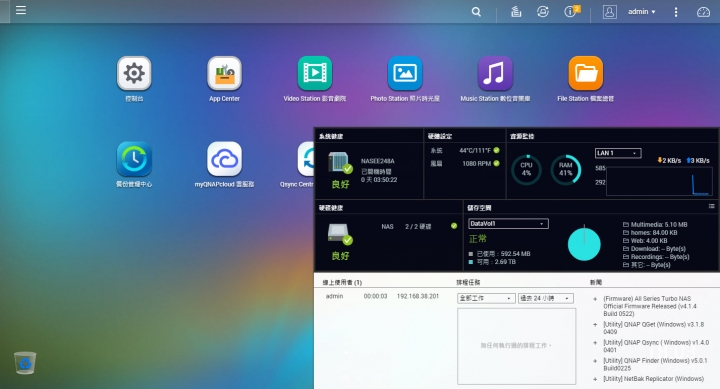Open QNAP QGet v3.1.8 news link
The image size is (720, 389).
[653, 328]
